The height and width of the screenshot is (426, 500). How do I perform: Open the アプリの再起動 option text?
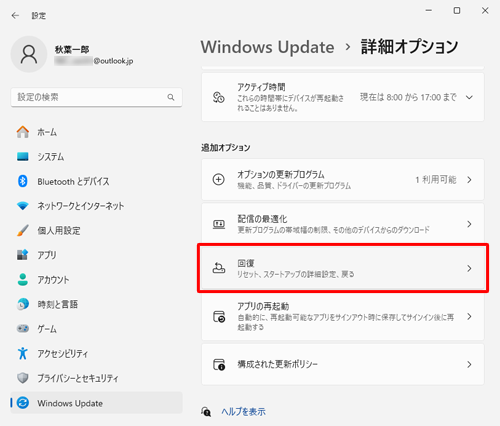tap(263, 306)
